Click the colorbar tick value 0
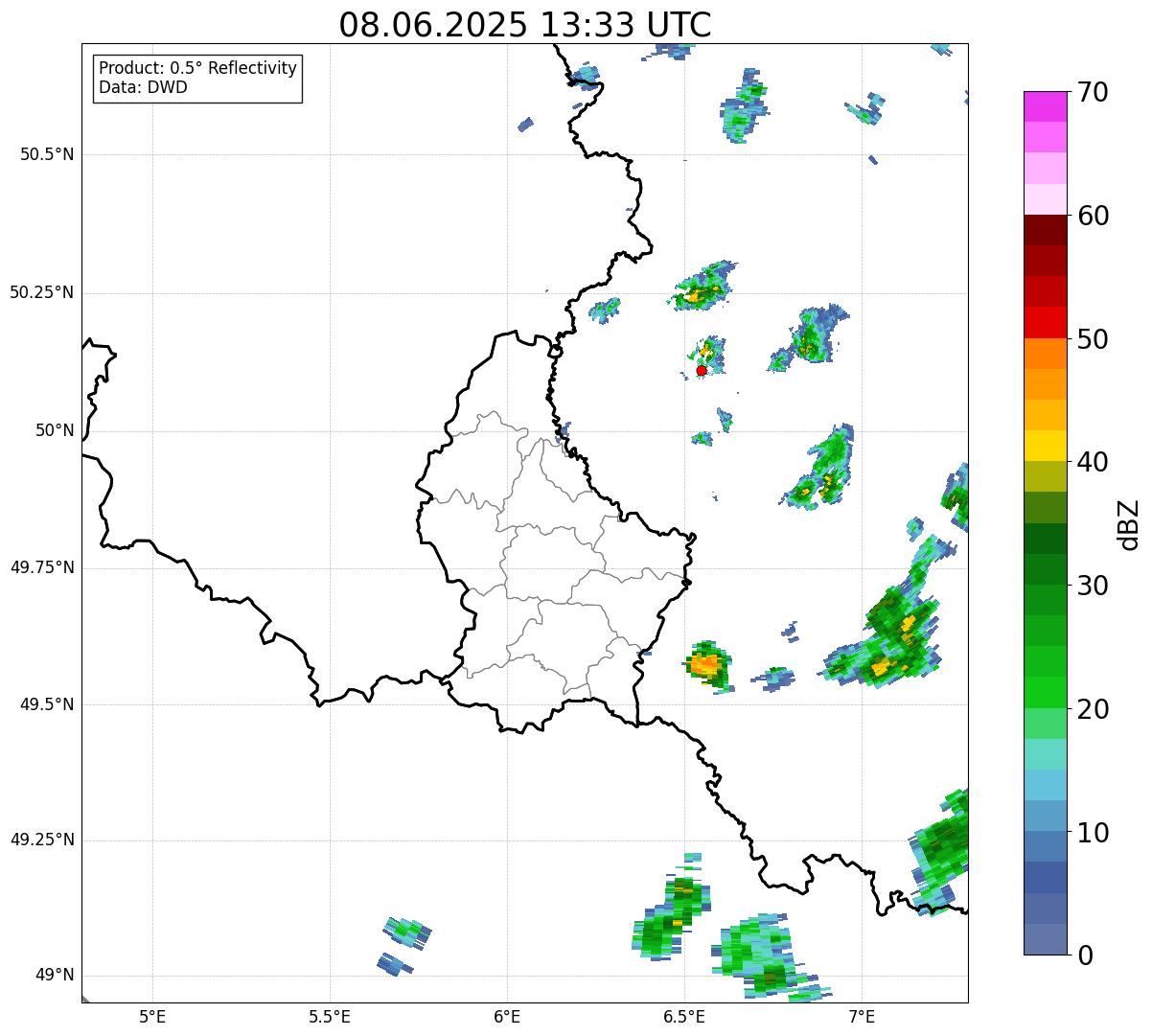 click(1086, 955)
